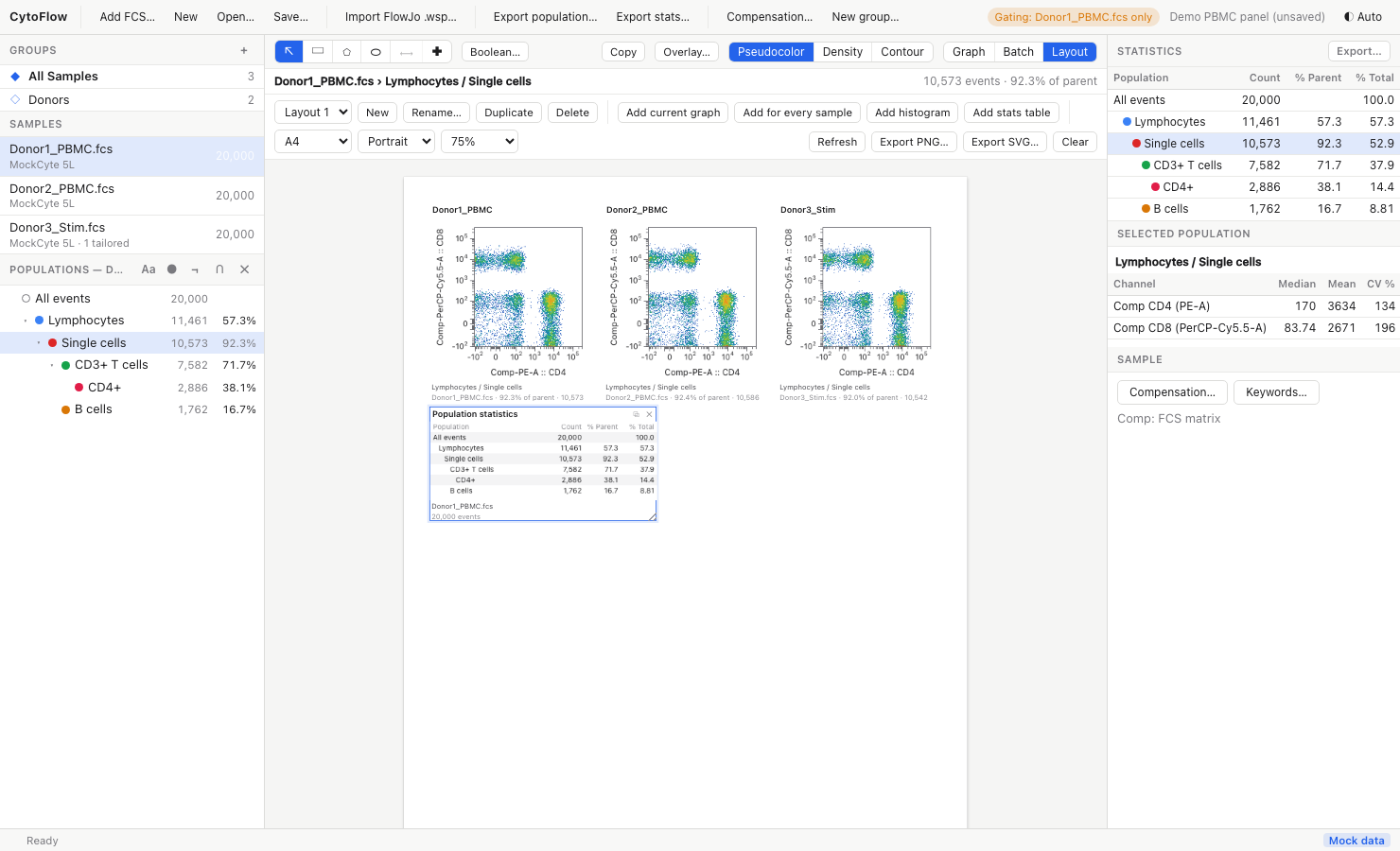Click the Aa rename population icon
1400x851 pixels.
pyautogui.click(x=149, y=269)
